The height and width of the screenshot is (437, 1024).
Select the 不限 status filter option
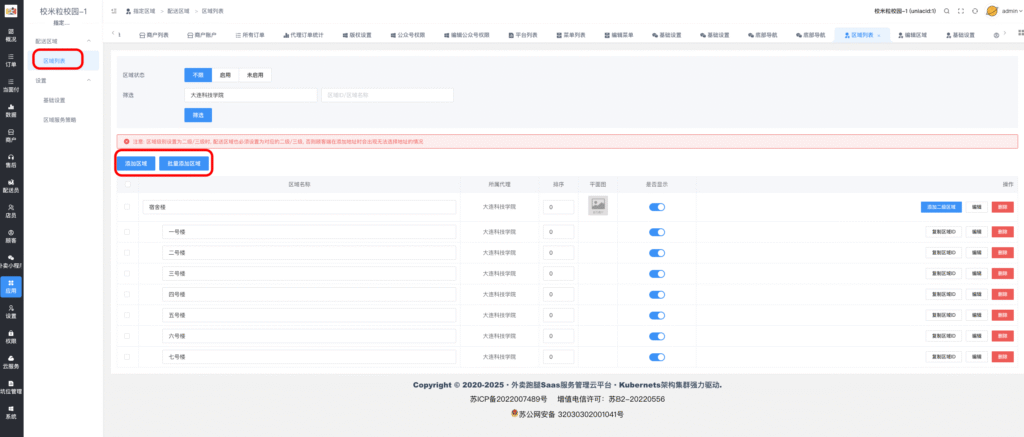coord(198,75)
